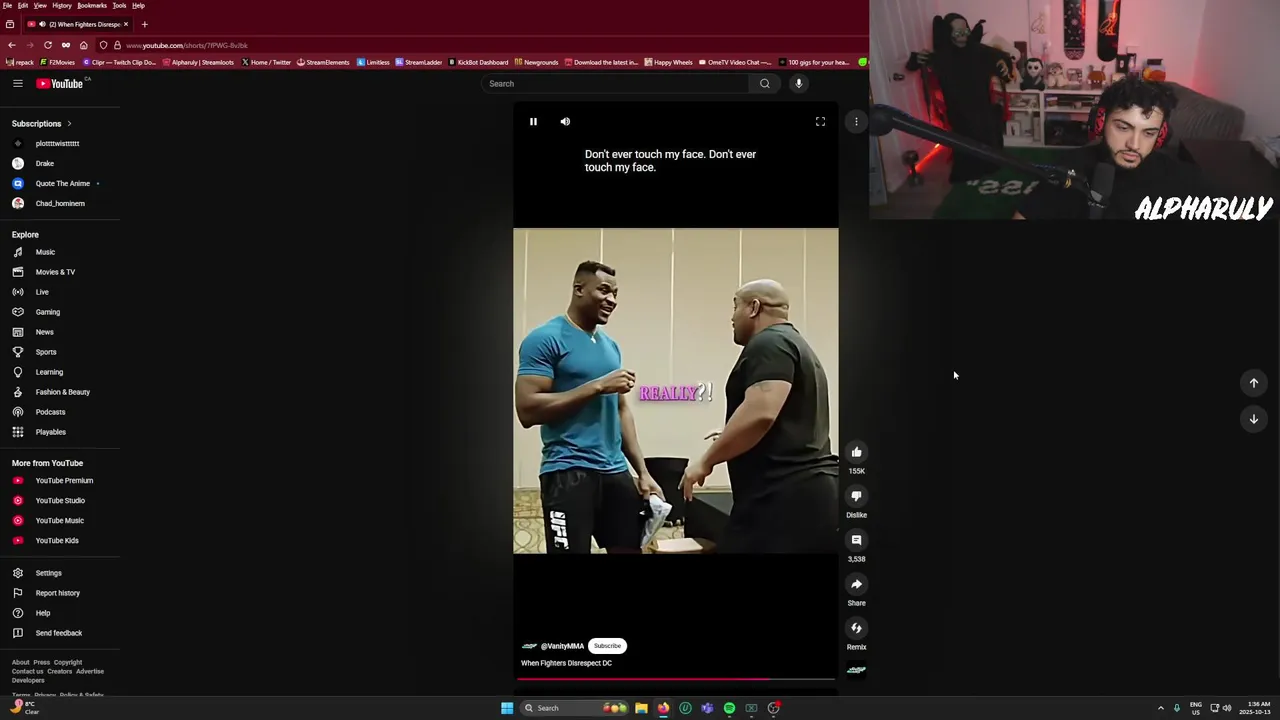Open YouTube Music
This screenshot has width=1280, height=720.
60,520
